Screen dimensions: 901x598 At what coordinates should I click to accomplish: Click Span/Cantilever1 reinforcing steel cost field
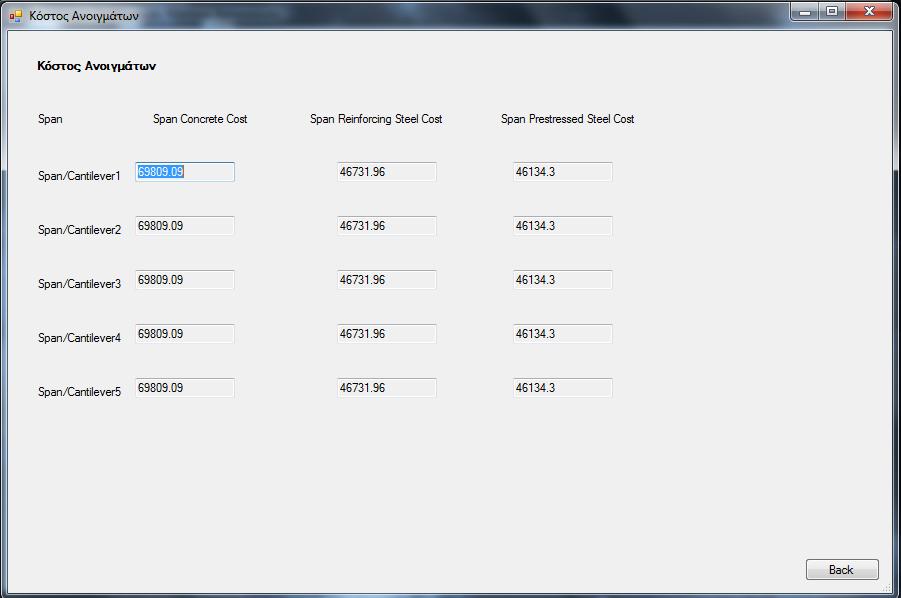pos(387,172)
